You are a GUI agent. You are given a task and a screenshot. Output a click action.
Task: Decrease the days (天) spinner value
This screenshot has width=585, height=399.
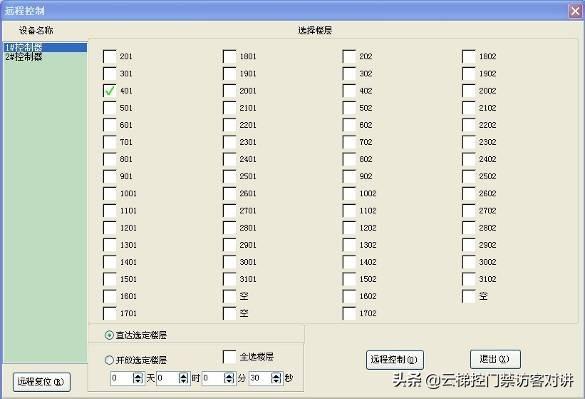(x=138, y=381)
